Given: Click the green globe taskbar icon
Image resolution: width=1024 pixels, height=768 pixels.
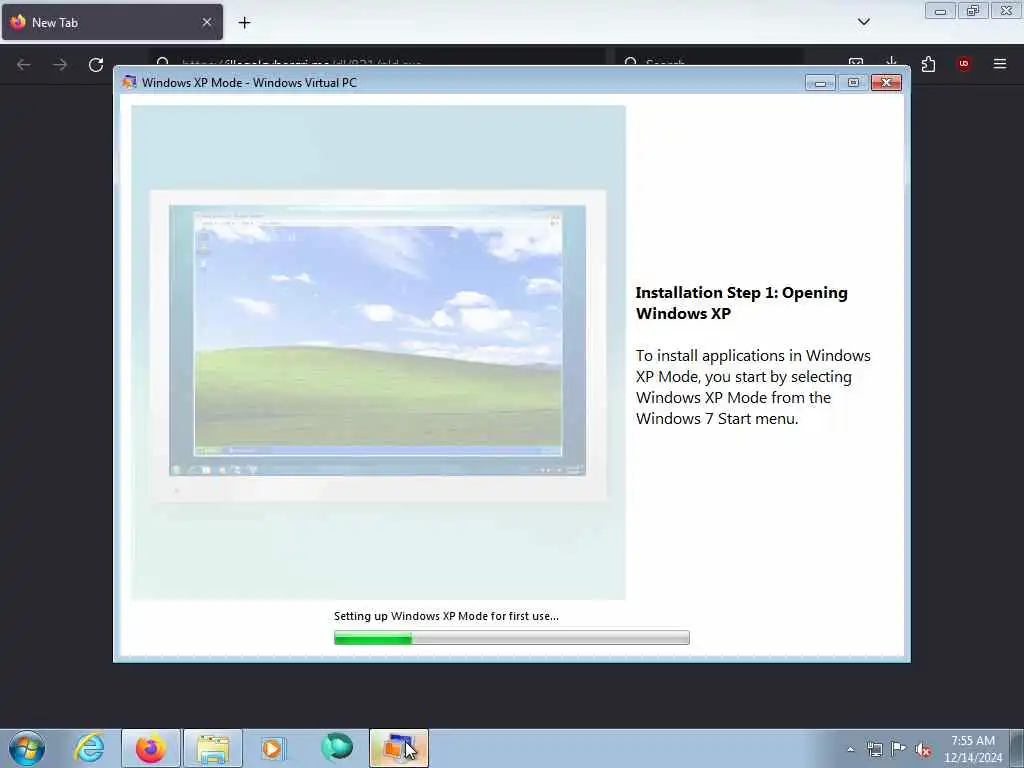Looking at the screenshot, I should point(337,748).
